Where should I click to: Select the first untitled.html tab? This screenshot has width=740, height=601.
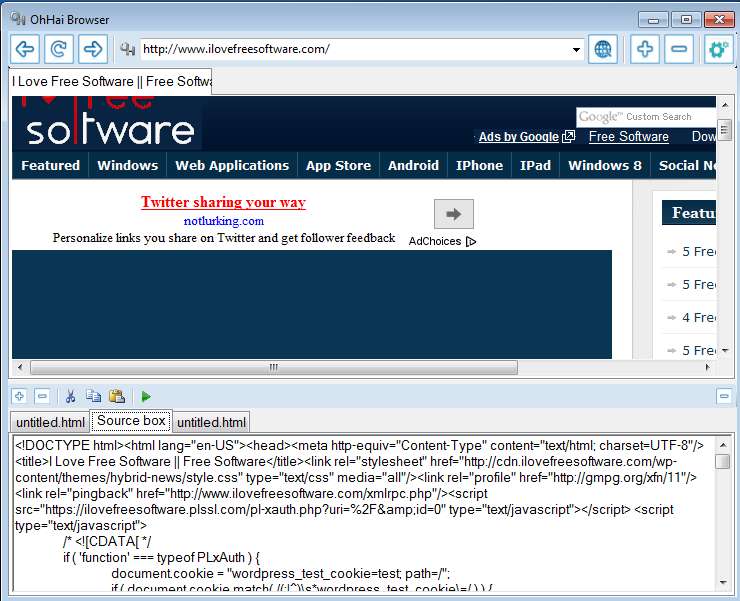(x=50, y=422)
